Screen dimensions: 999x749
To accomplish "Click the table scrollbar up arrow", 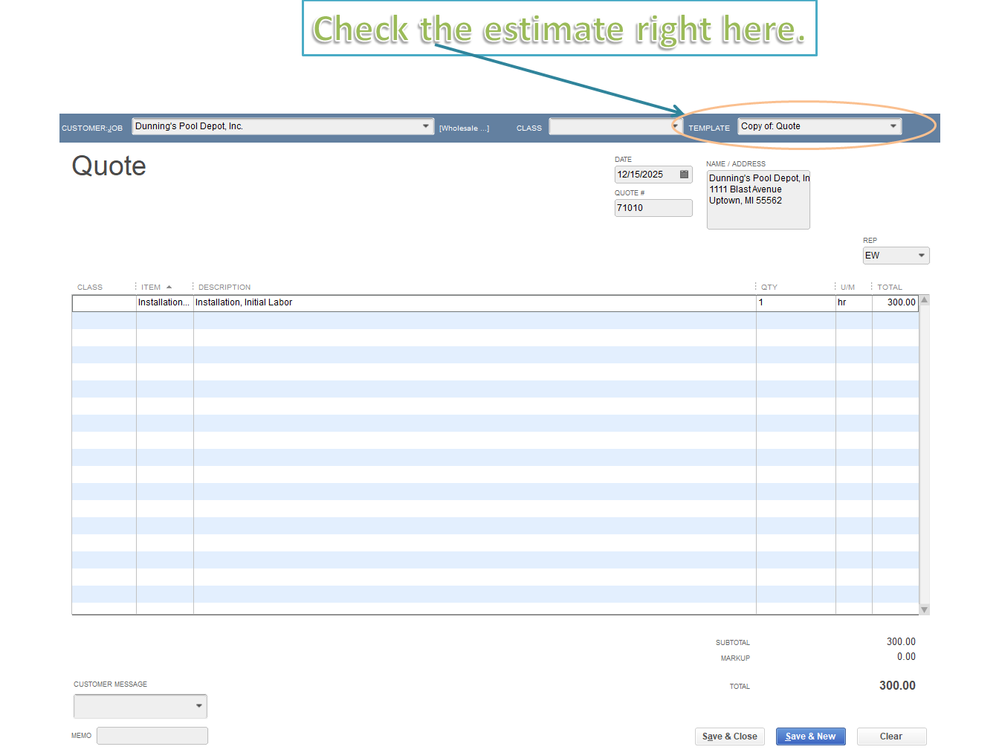I will tap(924, 300).
